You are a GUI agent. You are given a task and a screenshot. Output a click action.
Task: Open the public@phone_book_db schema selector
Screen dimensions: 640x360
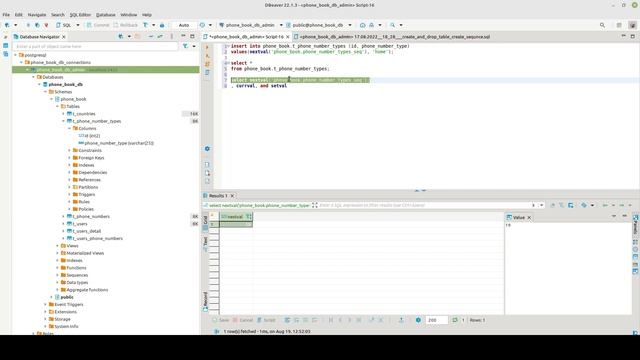(318, 25)
